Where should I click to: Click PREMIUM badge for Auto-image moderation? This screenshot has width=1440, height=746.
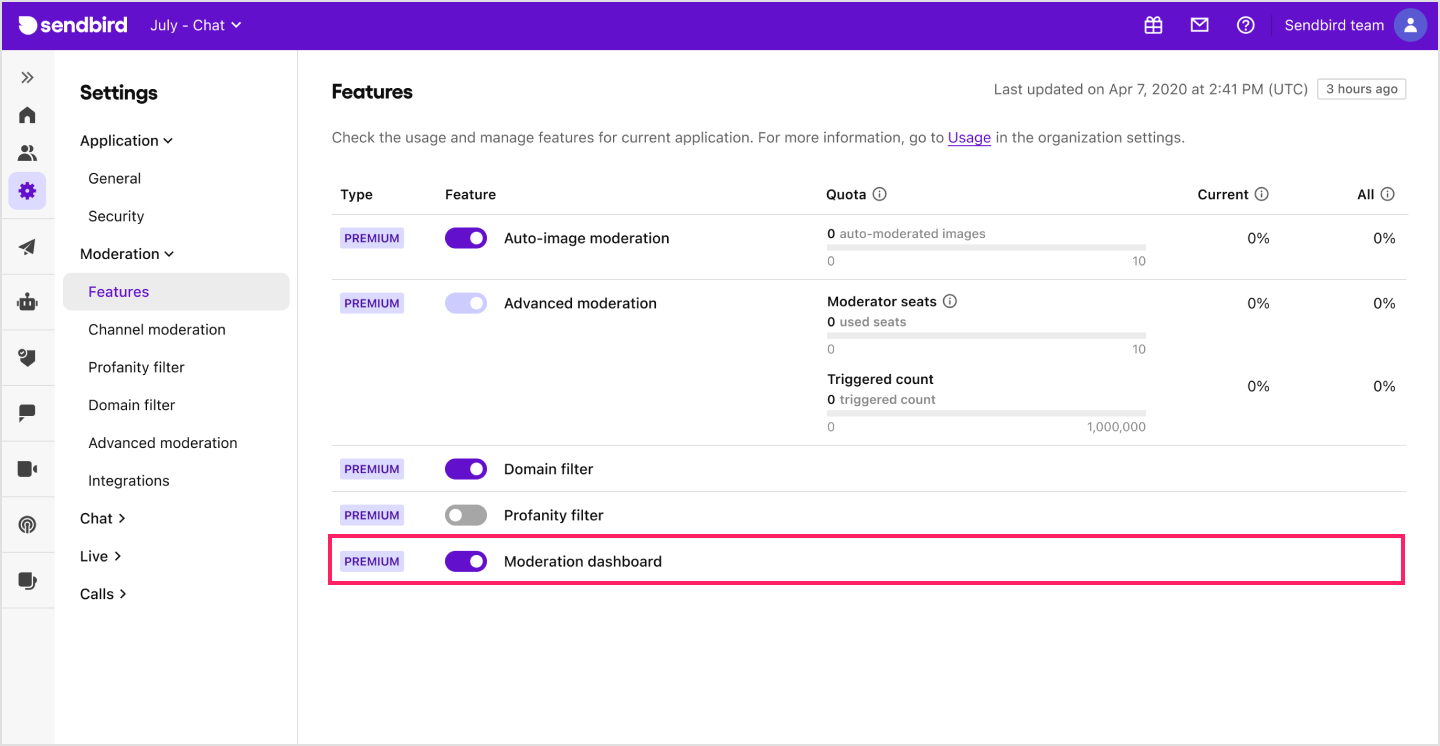pos(372,238)
